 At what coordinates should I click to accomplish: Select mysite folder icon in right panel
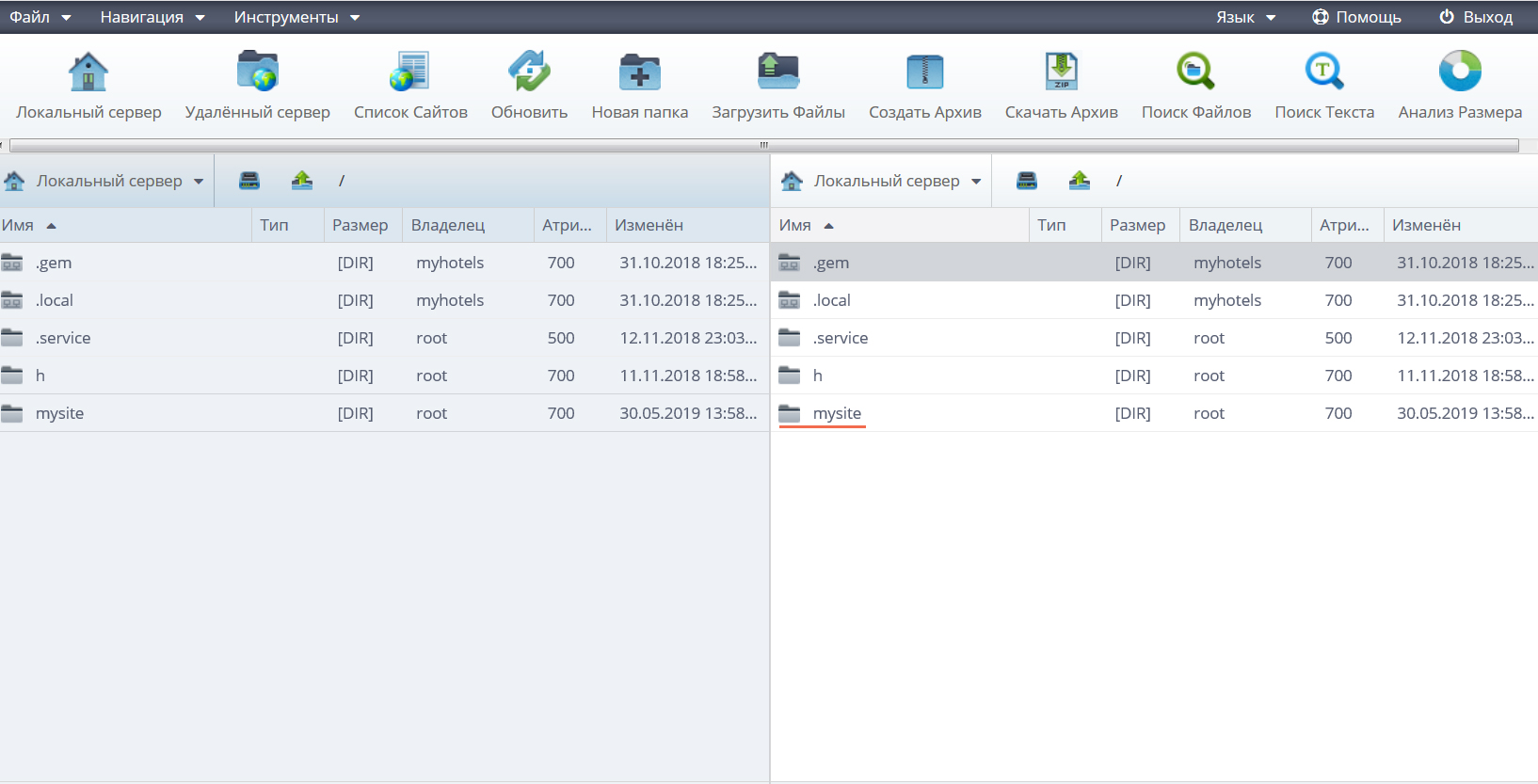[790, 413]
